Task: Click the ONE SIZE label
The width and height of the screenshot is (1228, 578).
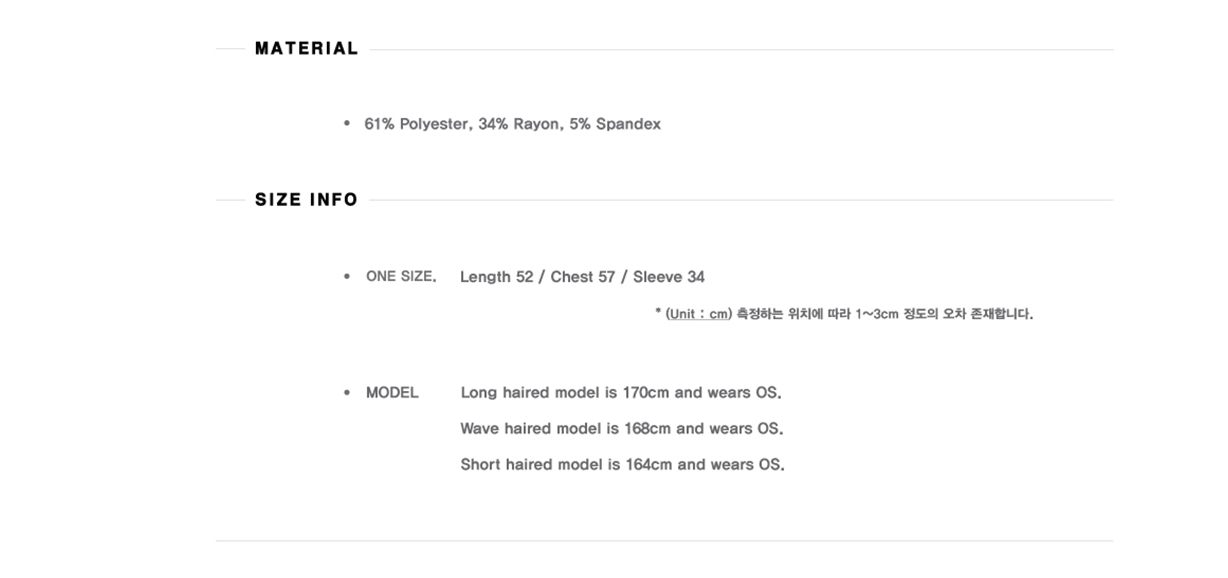Action: click(x=401, y=277)
